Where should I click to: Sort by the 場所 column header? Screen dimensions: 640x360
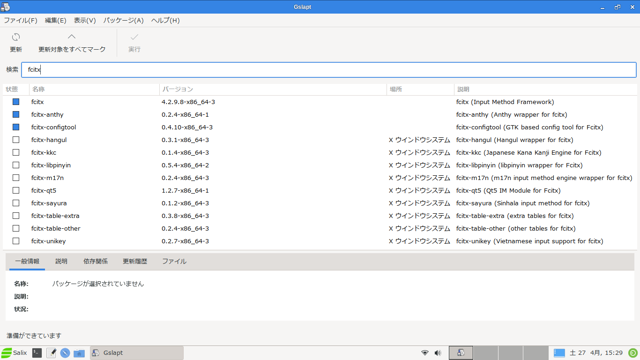(x=420, y=89)
